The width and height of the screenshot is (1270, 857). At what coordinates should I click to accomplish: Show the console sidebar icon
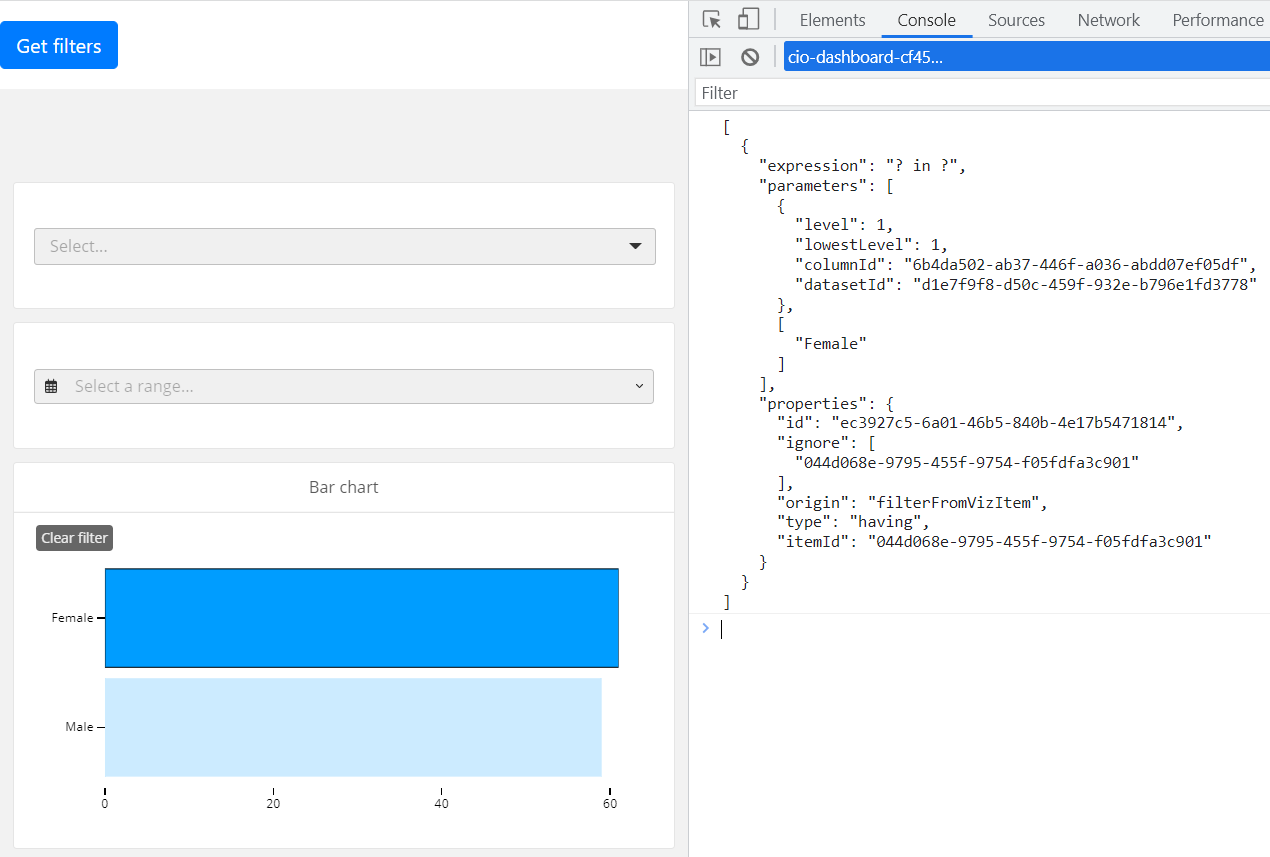pyautogui.click(x=710, y=57)
